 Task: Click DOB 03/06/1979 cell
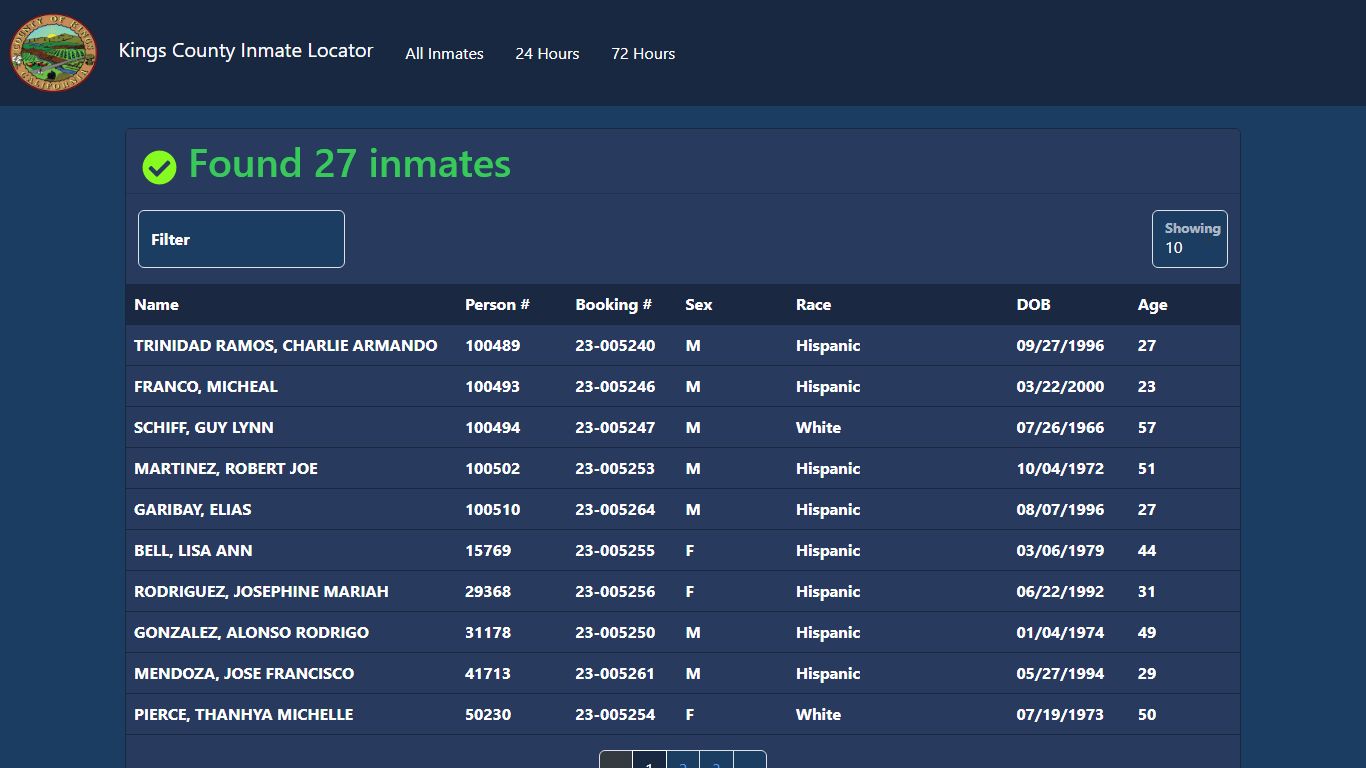(1060, 551)
